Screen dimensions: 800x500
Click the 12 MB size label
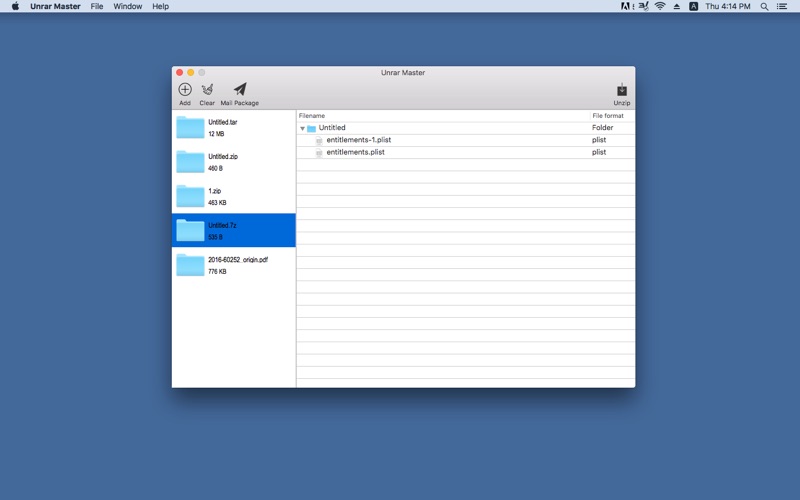pyautogui.click(x=216, y=134)
